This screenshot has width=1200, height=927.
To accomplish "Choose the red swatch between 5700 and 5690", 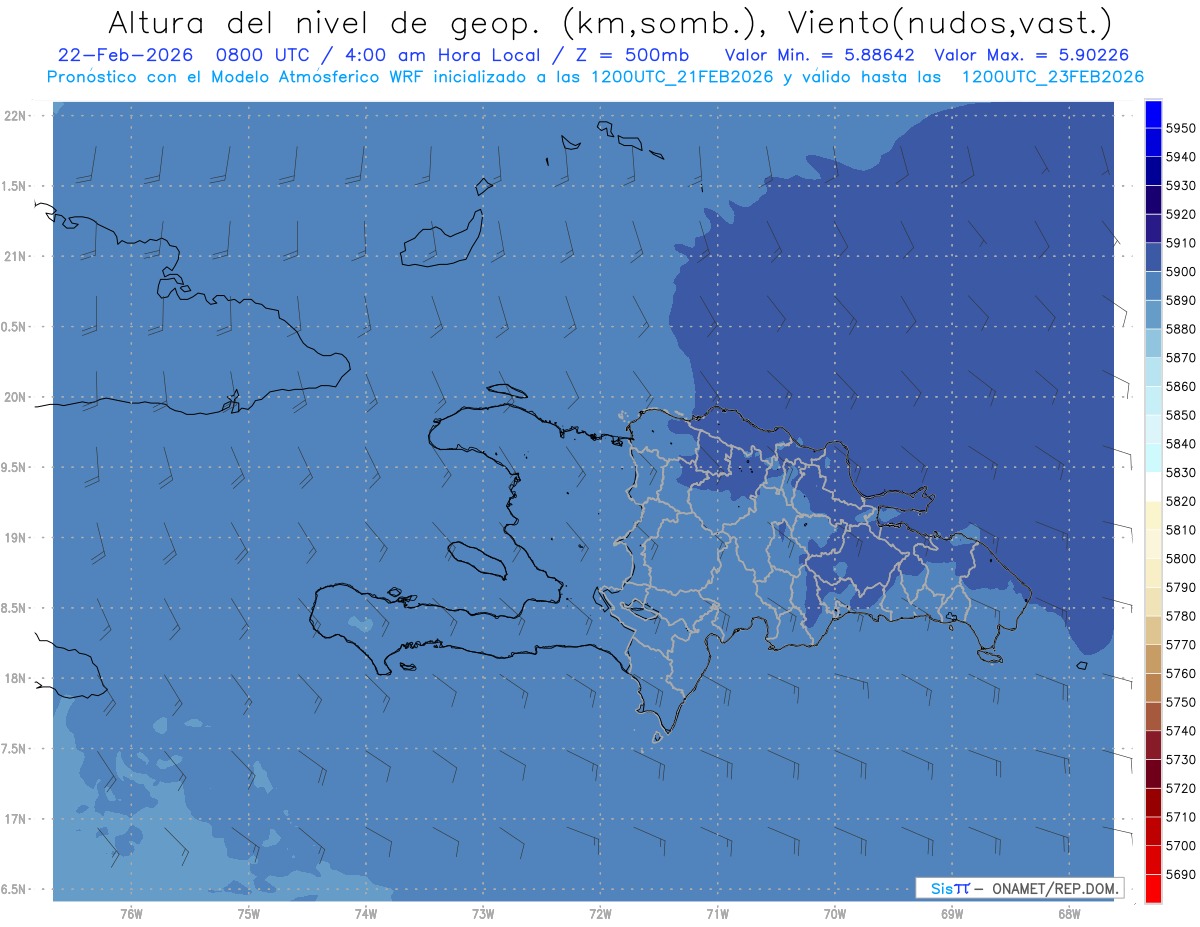I will (1153, 859).
